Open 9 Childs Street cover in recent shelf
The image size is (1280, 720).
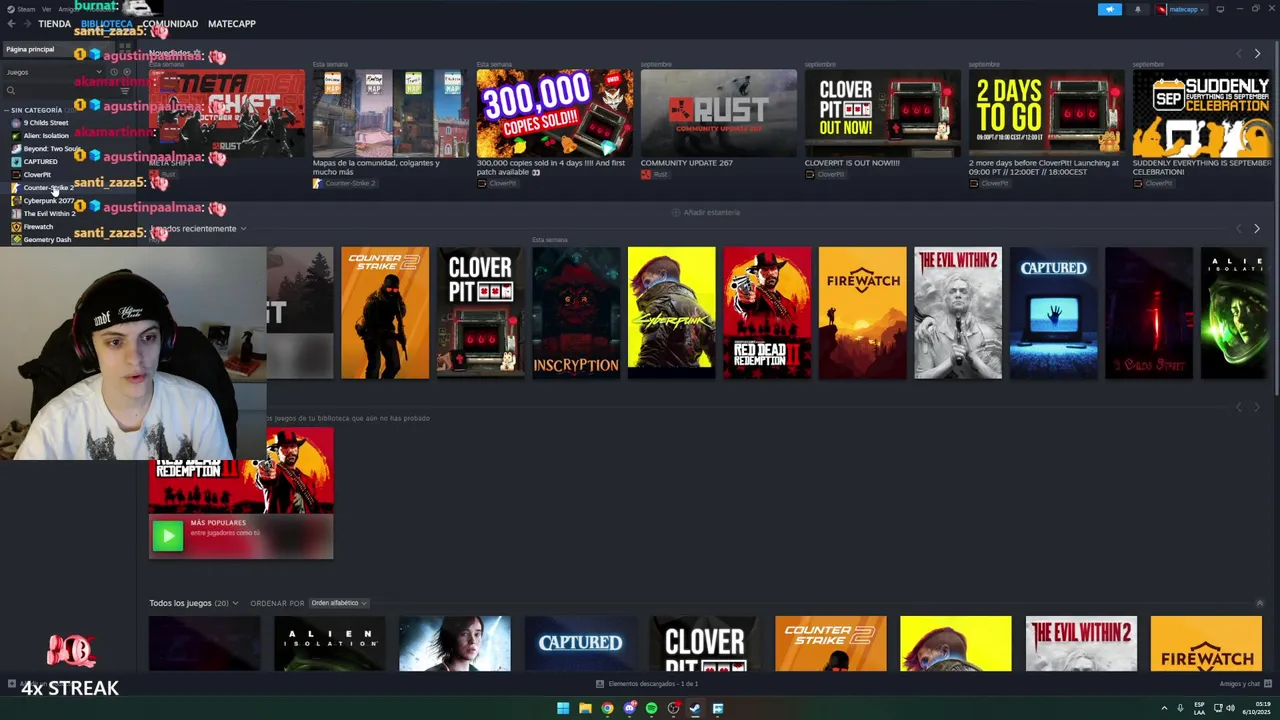point(1149,313)
